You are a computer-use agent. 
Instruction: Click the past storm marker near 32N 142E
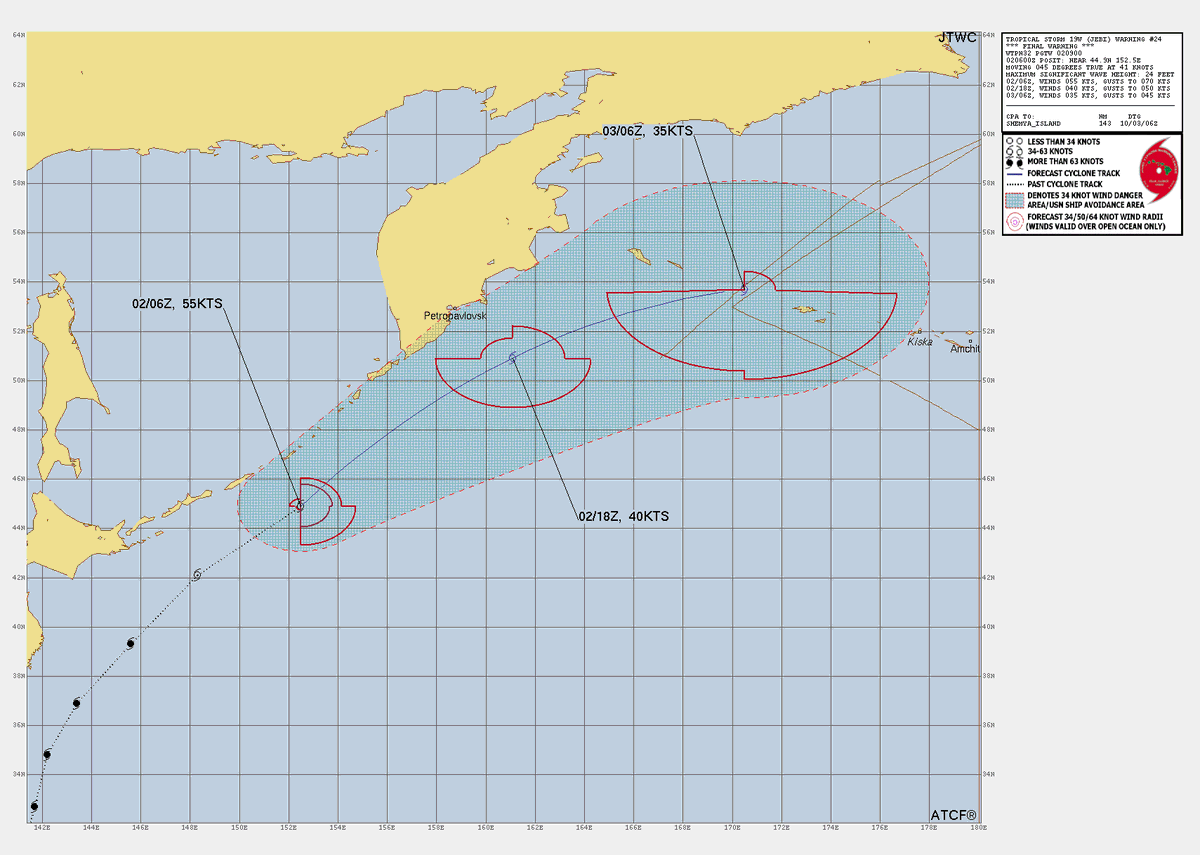pyautogui.click(x=34, y=806)
